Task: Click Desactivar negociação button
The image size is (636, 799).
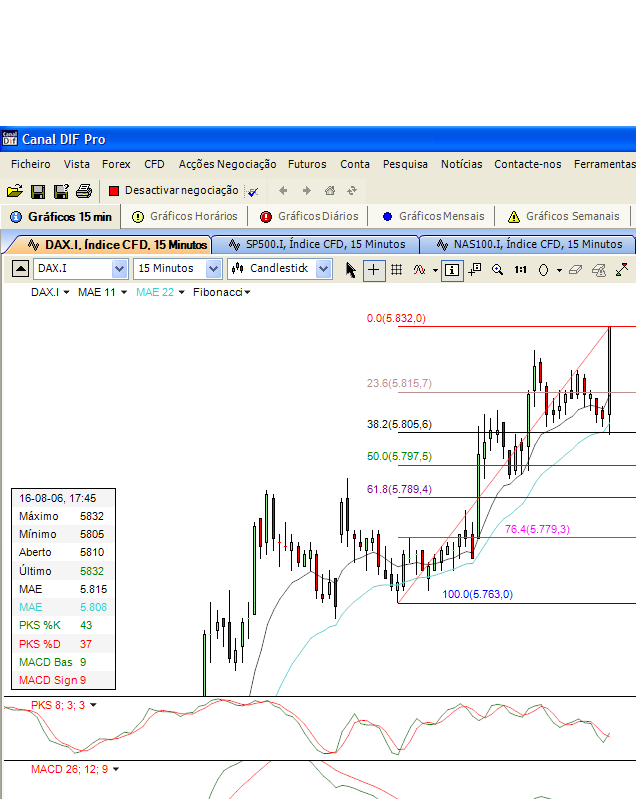Action: 173,191
